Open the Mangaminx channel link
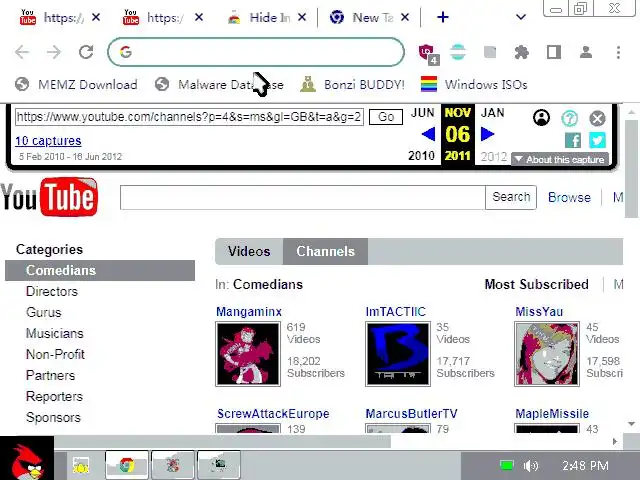Viewport: 640px width, 480px height. [x=249, y=312]
